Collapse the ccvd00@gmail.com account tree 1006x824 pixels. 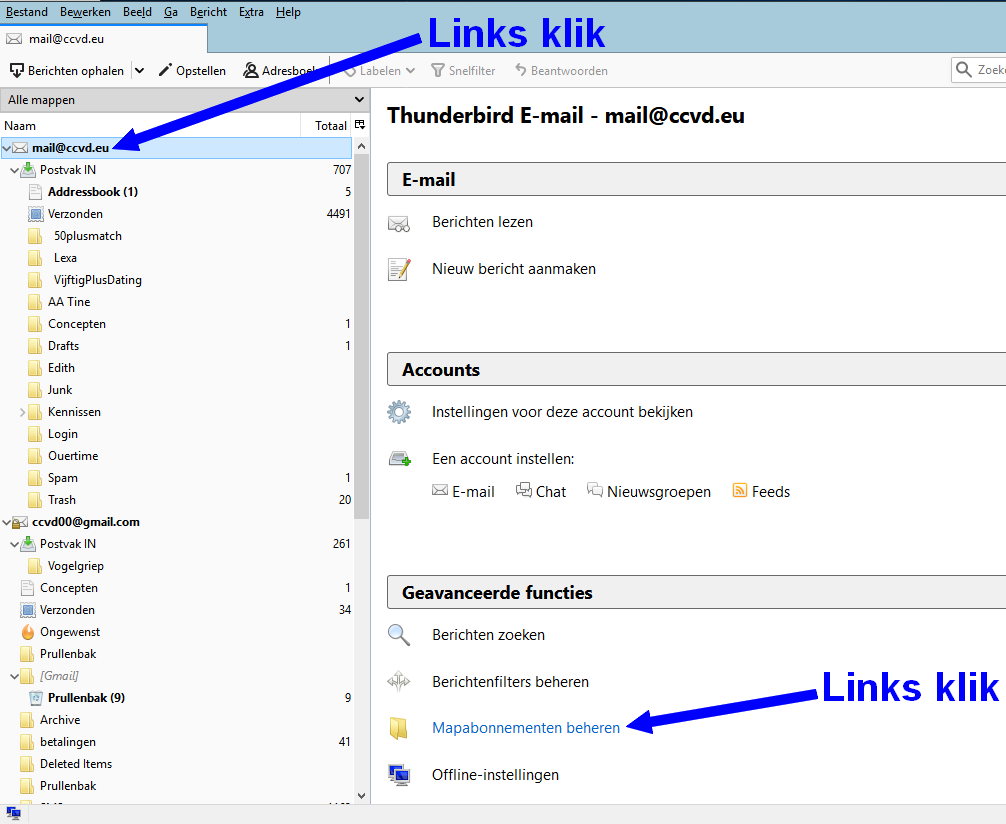pyautogui.click(x=7, y=522)
